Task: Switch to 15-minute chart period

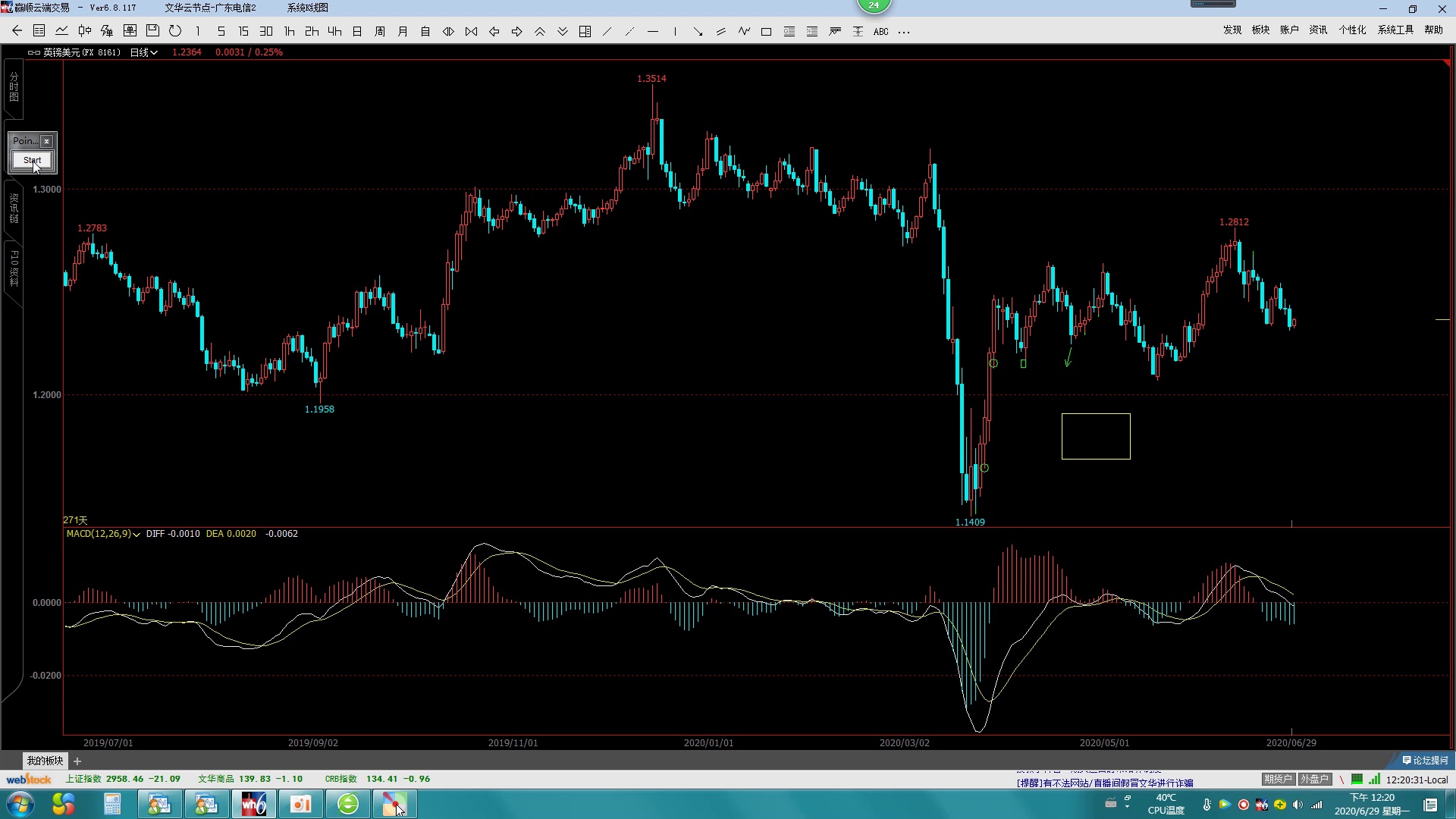Action: click(x=243, y=32)
